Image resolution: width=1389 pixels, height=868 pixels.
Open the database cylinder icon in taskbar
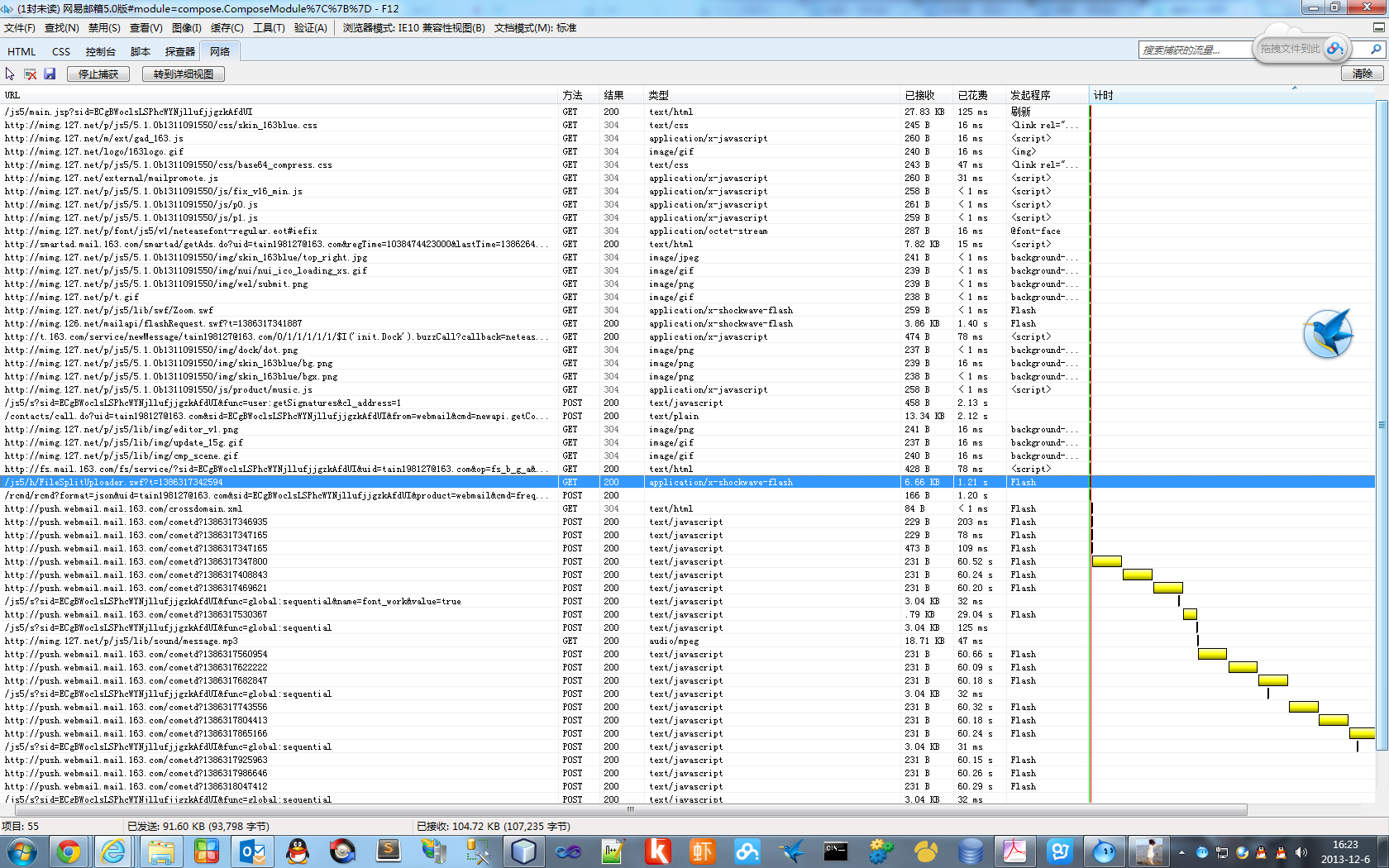pos(970,851)
